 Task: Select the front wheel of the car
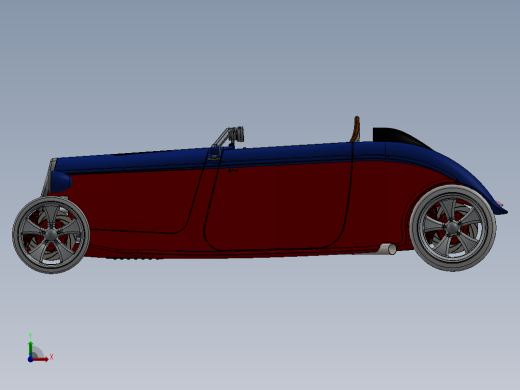click(51, 235)
